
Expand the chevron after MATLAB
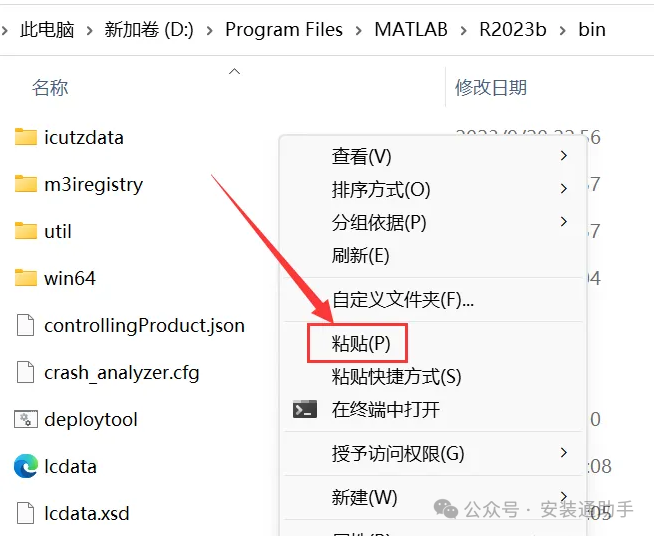(x=464, y=30)
